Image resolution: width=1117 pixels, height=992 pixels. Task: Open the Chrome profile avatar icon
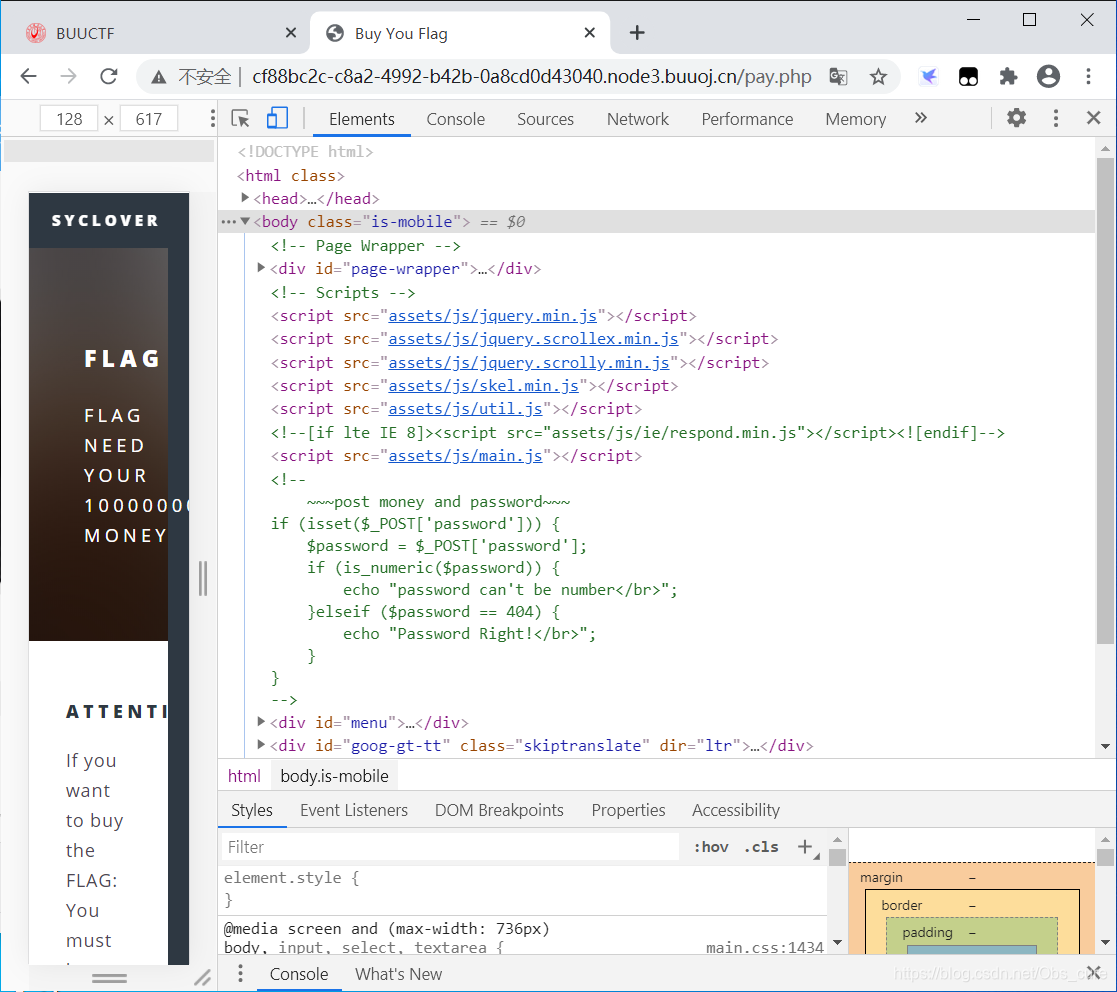1048,77
